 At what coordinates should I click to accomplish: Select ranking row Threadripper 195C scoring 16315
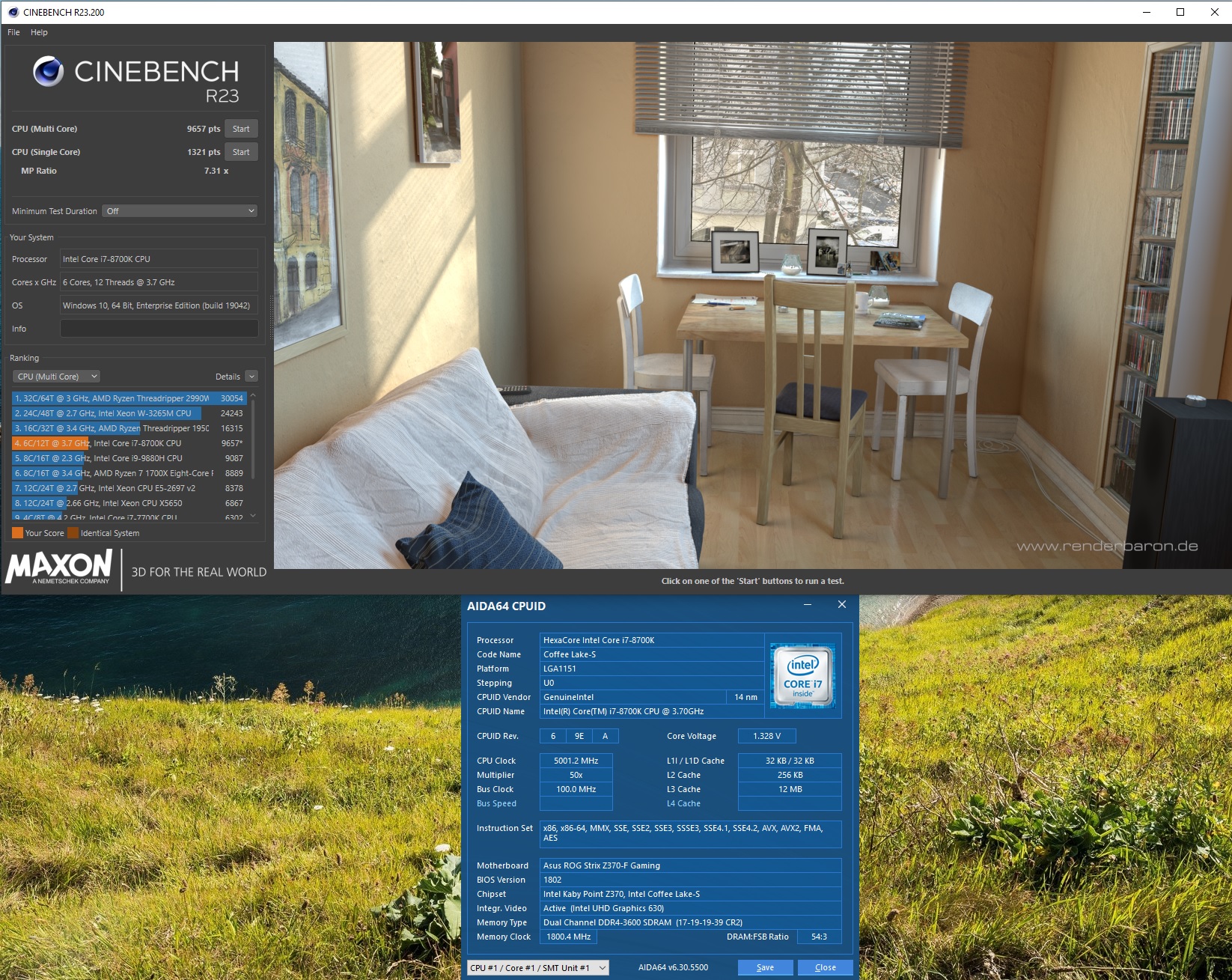click(129, 428)
